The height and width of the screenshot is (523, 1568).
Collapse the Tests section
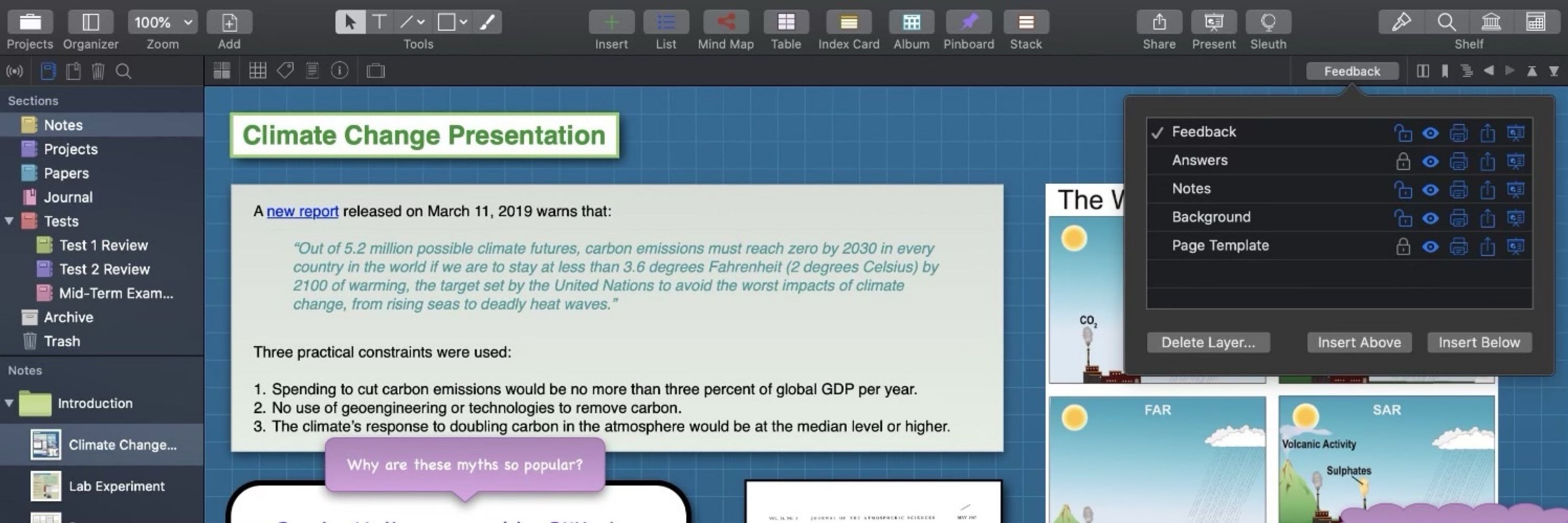[x=9, y=220]
